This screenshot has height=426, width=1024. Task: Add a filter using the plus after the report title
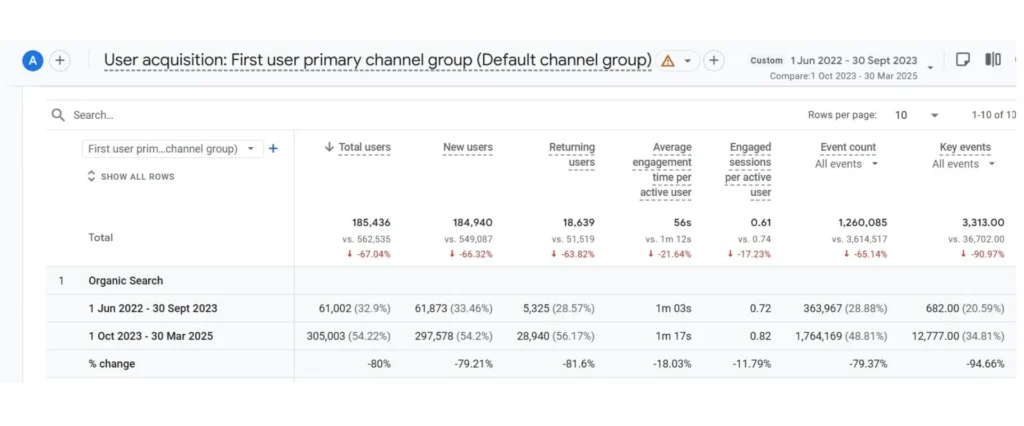[x=714, y=61]
